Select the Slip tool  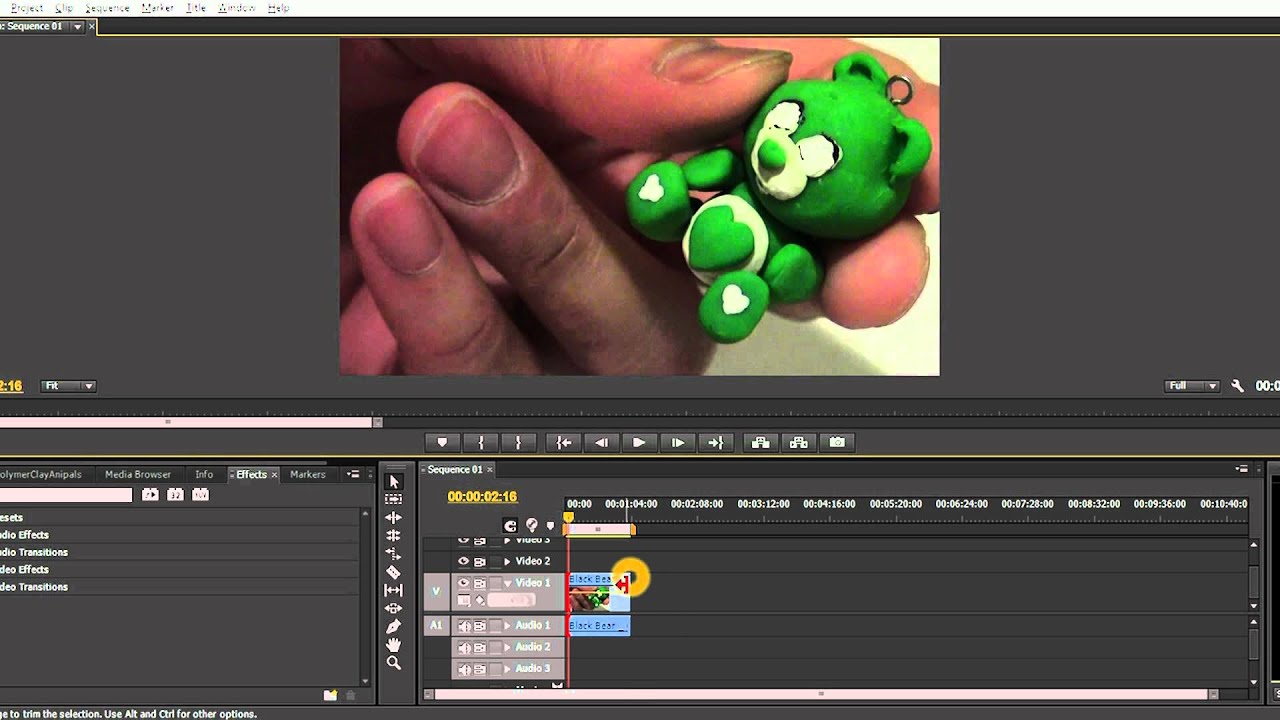pos(393,590)
